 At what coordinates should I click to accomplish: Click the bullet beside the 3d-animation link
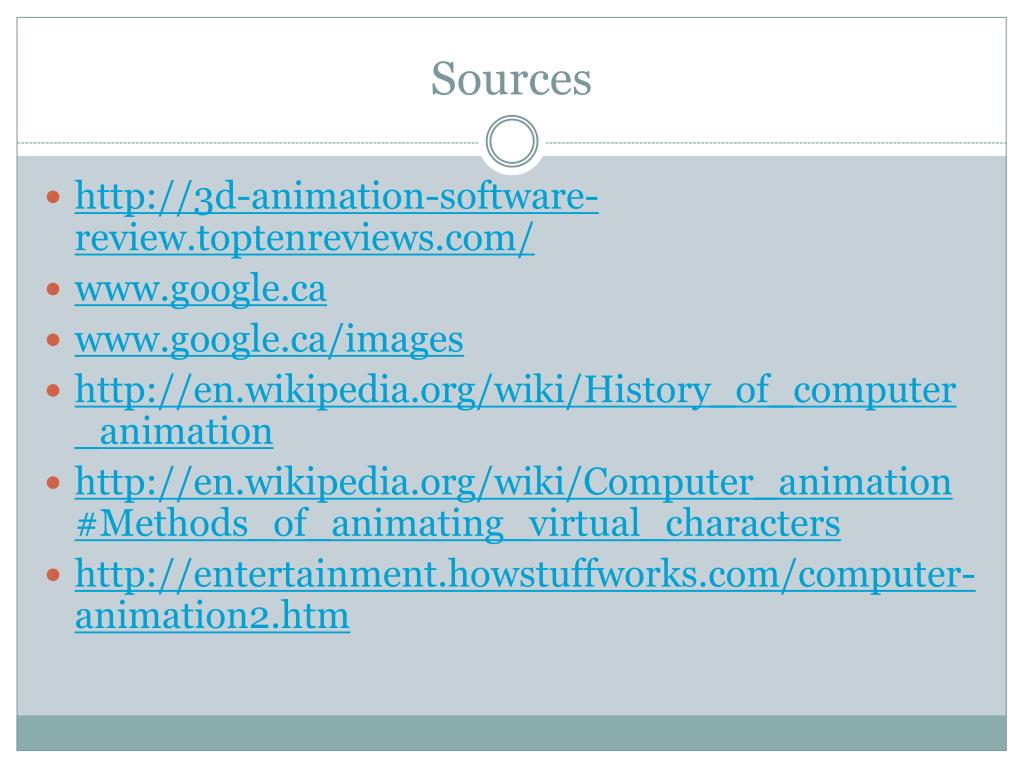[54, 196]
